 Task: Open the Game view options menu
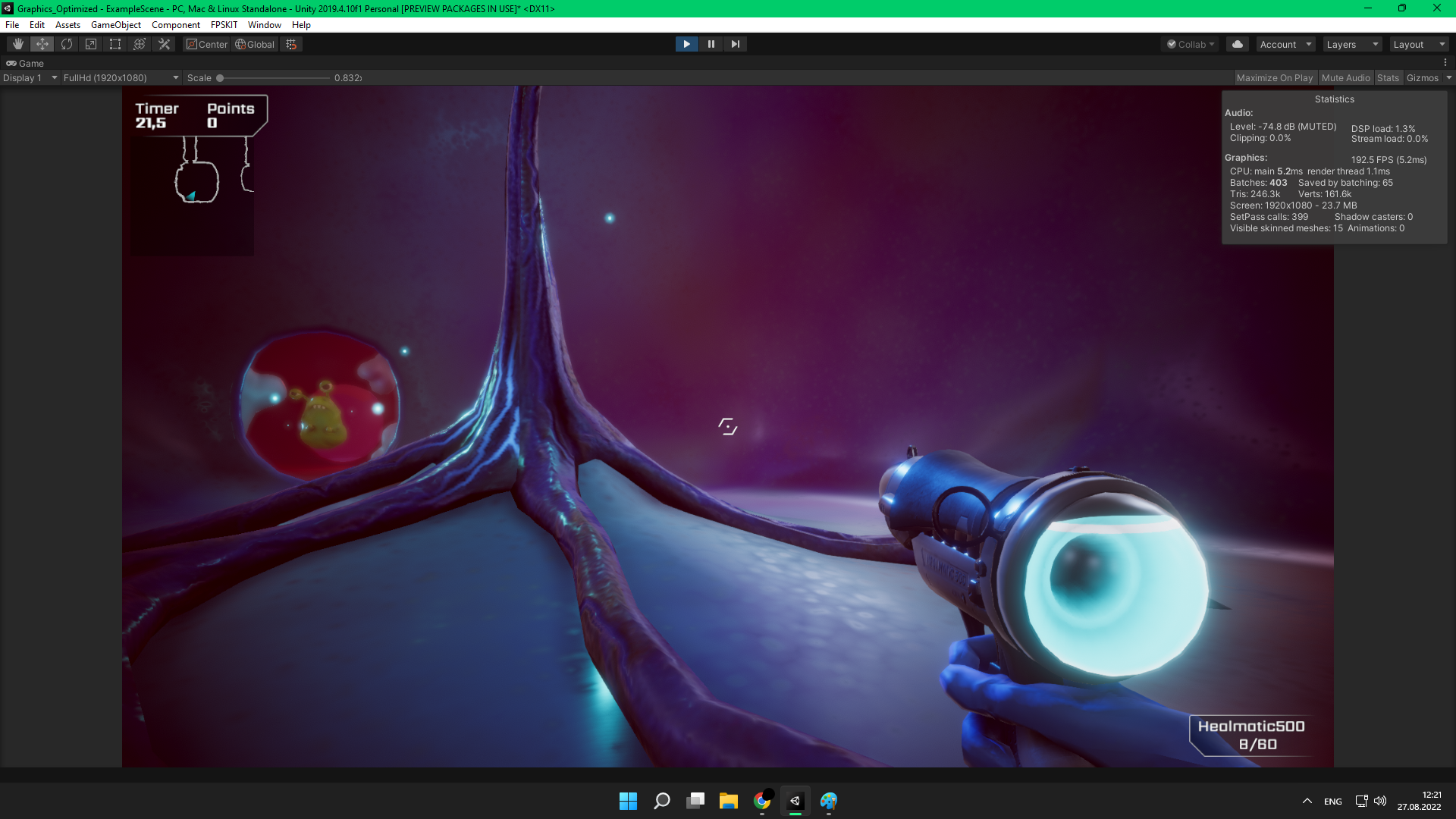coord(1445,63)
